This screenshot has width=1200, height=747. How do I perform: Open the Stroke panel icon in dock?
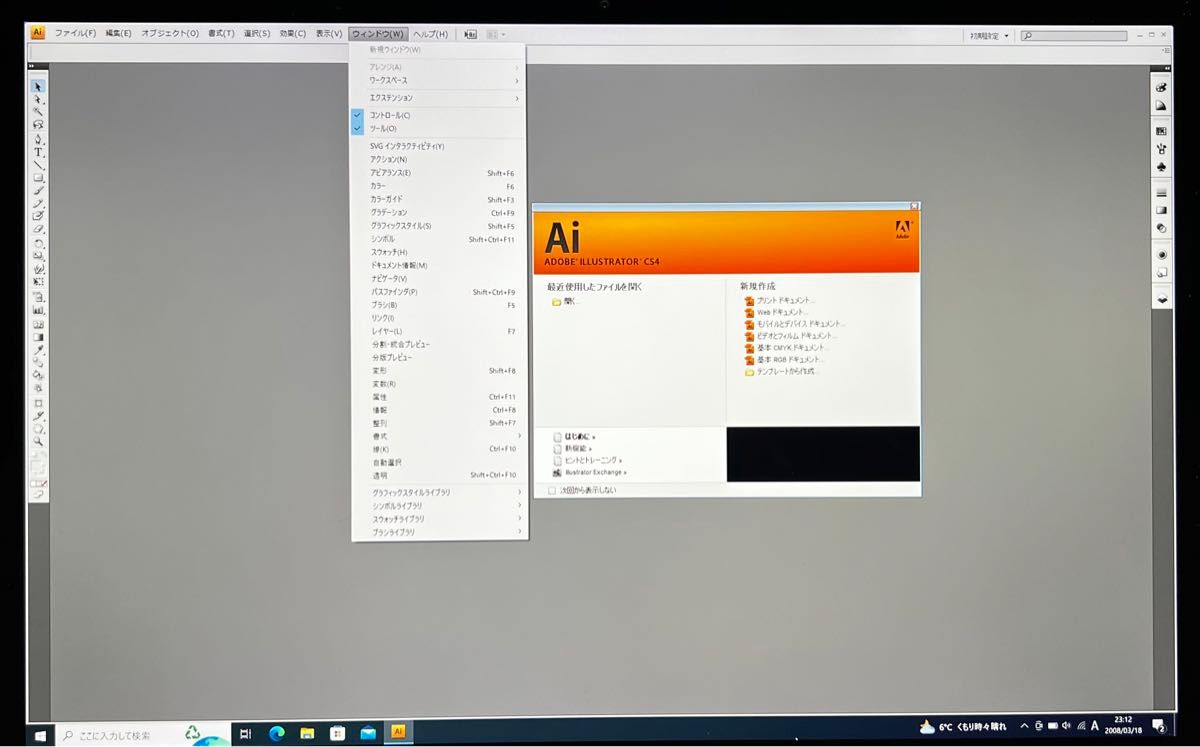[x=1161, y=192]
